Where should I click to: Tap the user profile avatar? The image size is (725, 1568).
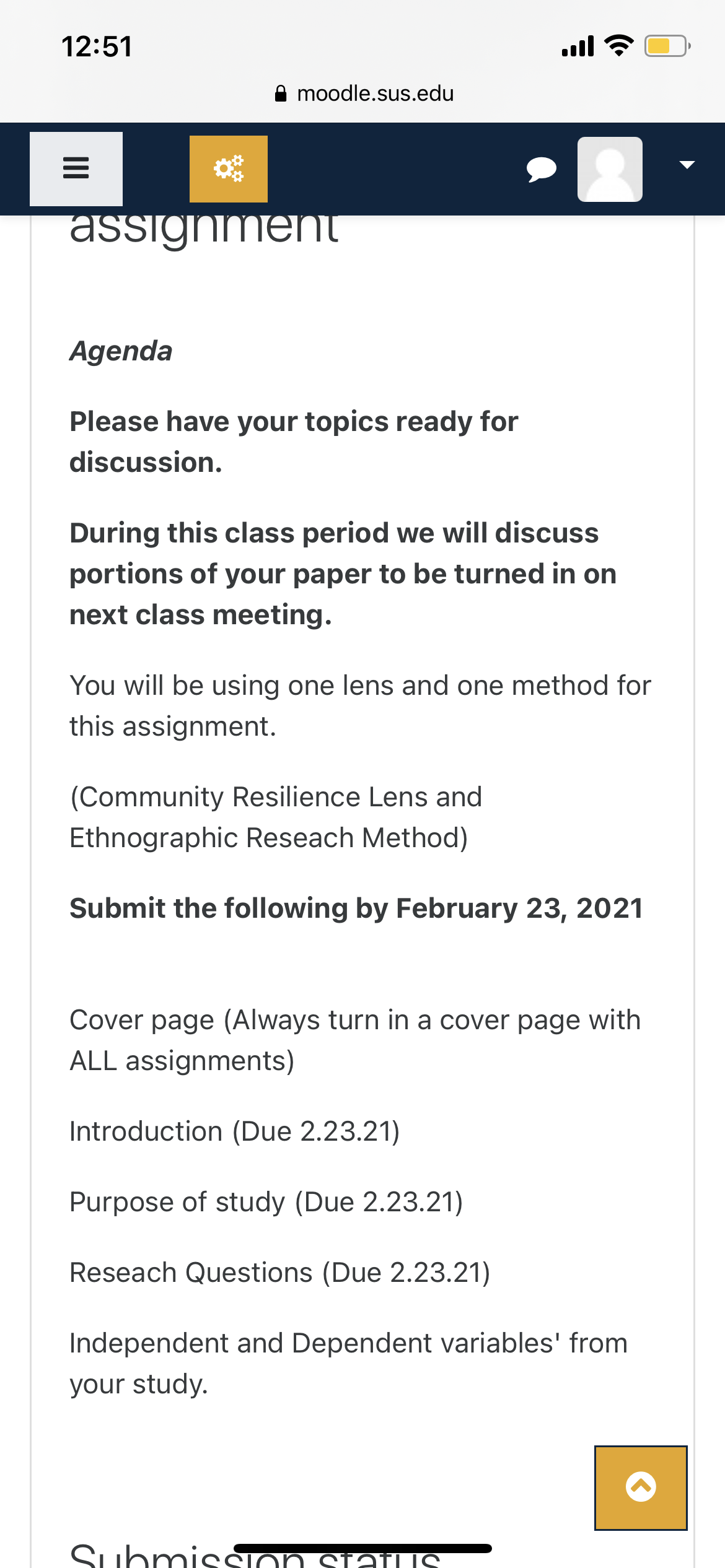610,168
